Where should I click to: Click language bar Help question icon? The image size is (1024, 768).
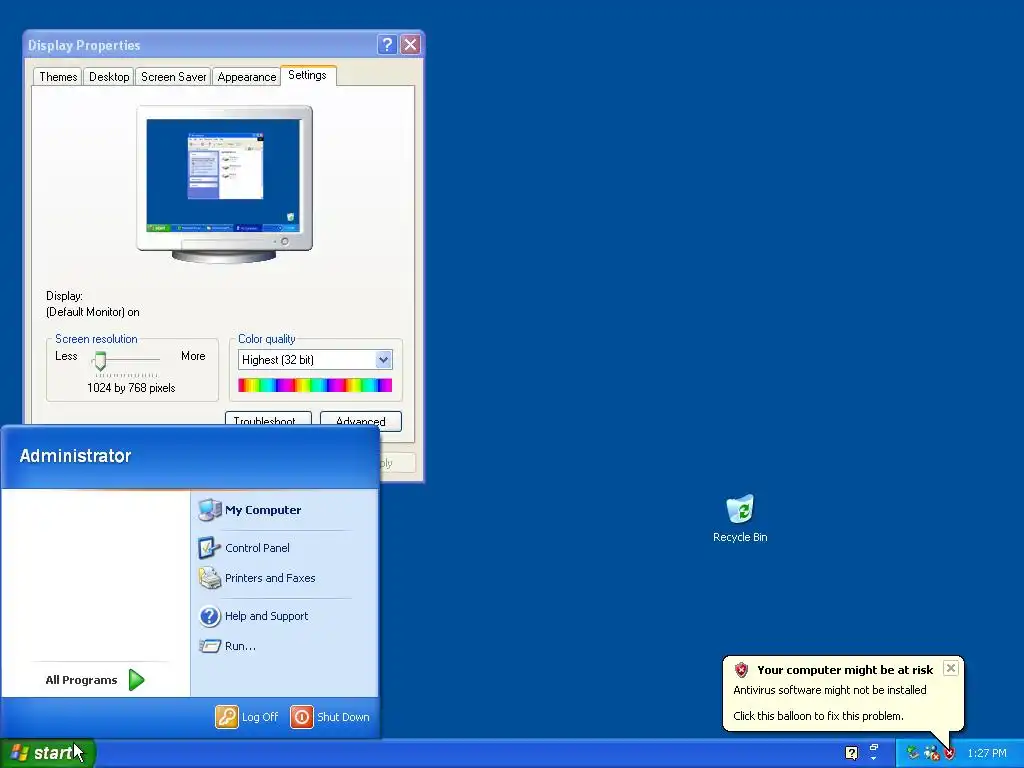(852, 753)
